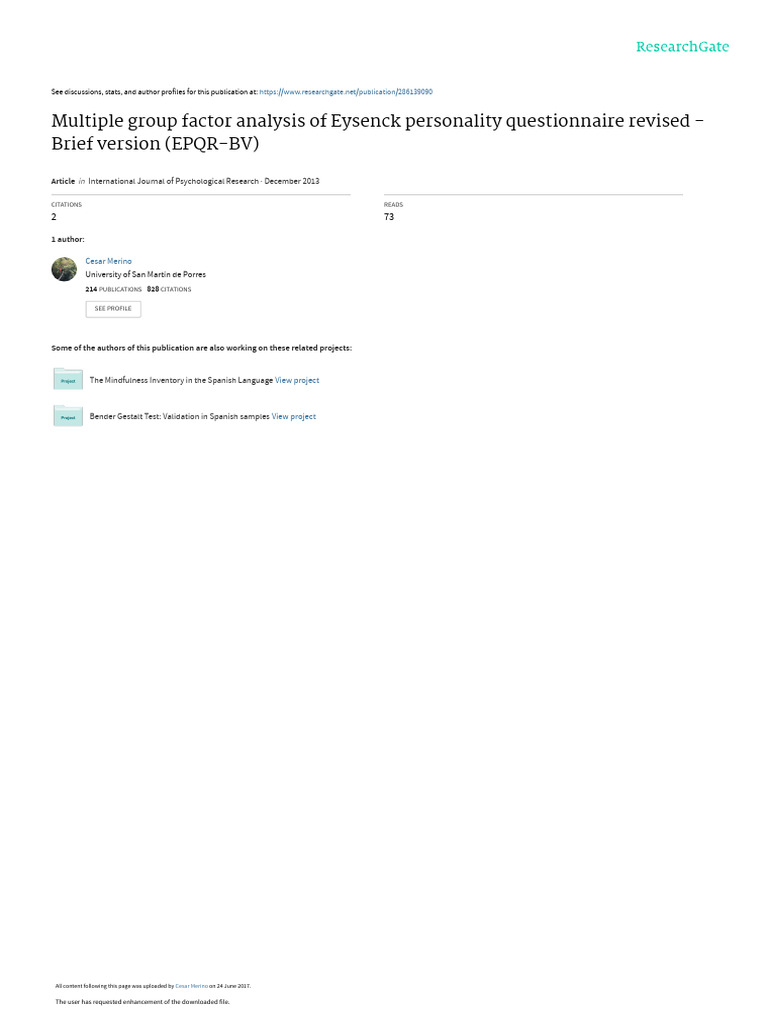Click the enhancement request notice at bottom
This screenshot has width=768, height=1024.
pos(142,1002)
